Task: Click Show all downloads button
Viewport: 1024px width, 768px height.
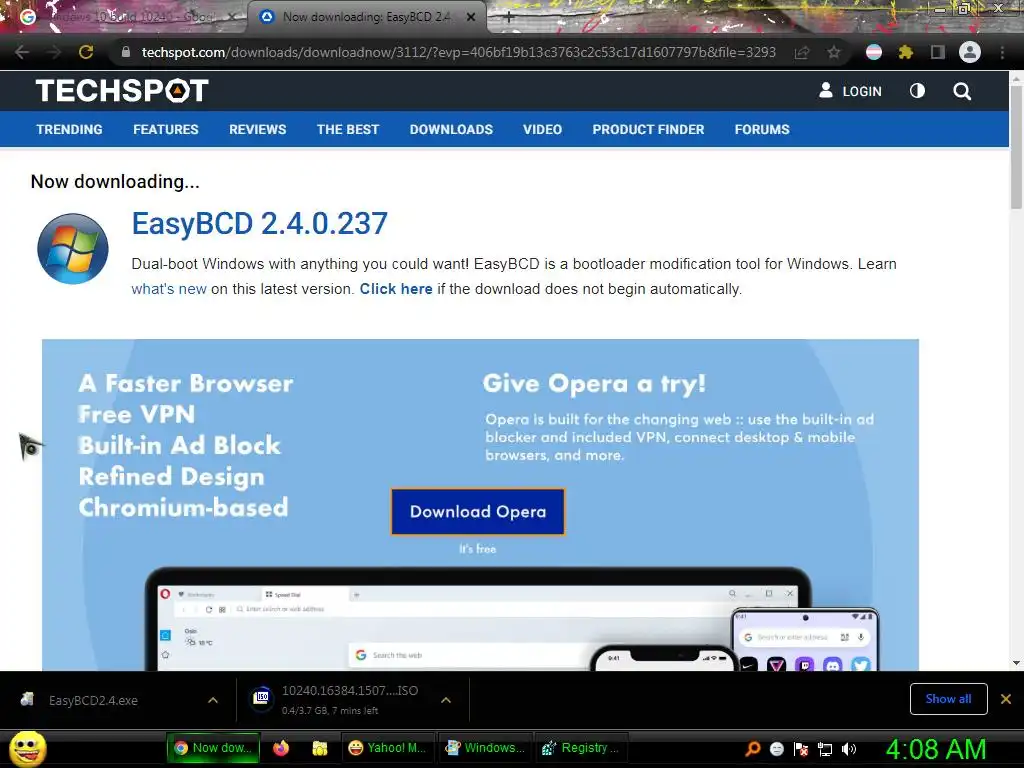Action: pyautogui.click(x=948, y=699)
